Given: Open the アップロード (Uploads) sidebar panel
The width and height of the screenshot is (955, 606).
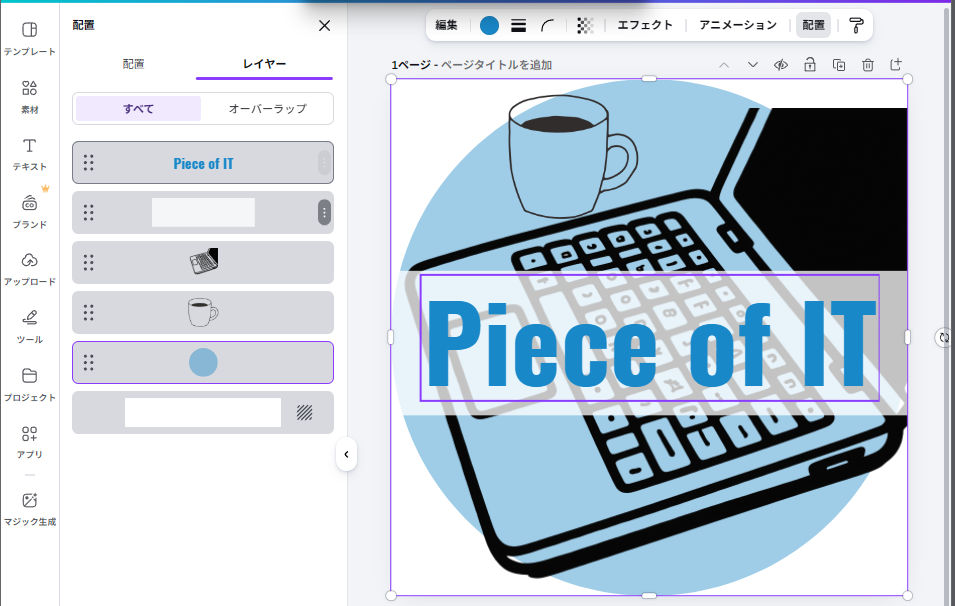Looking at the screenshot, I should 29,268.
